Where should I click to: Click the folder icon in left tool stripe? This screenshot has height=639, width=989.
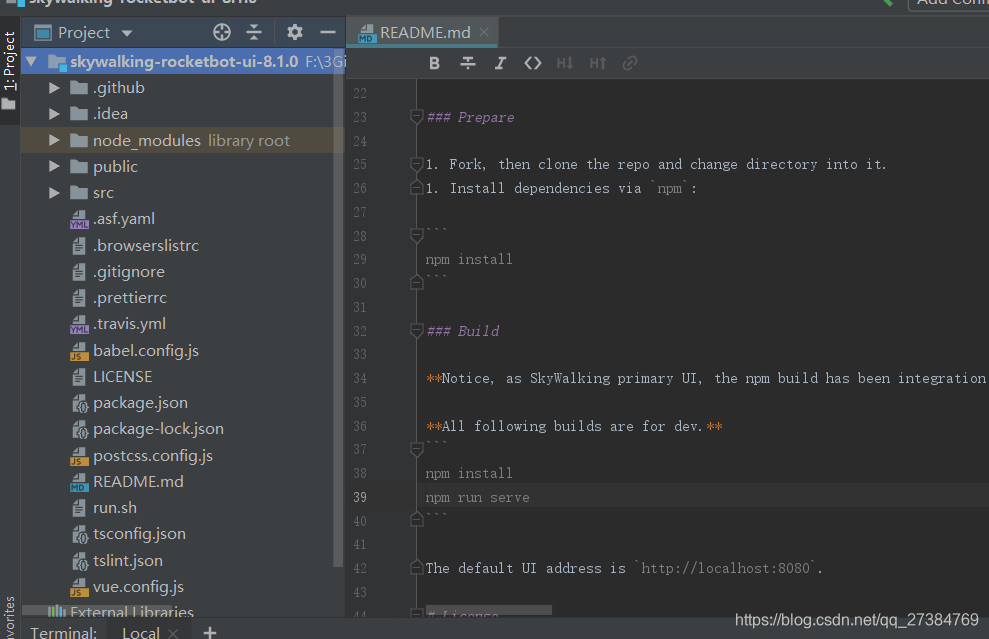[x=9, y=104]
